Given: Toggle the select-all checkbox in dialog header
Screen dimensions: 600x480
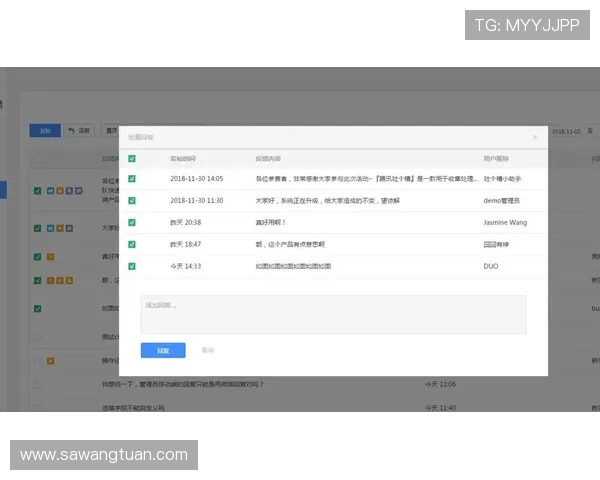Looking at the screenshot, I should pos(132,158).
